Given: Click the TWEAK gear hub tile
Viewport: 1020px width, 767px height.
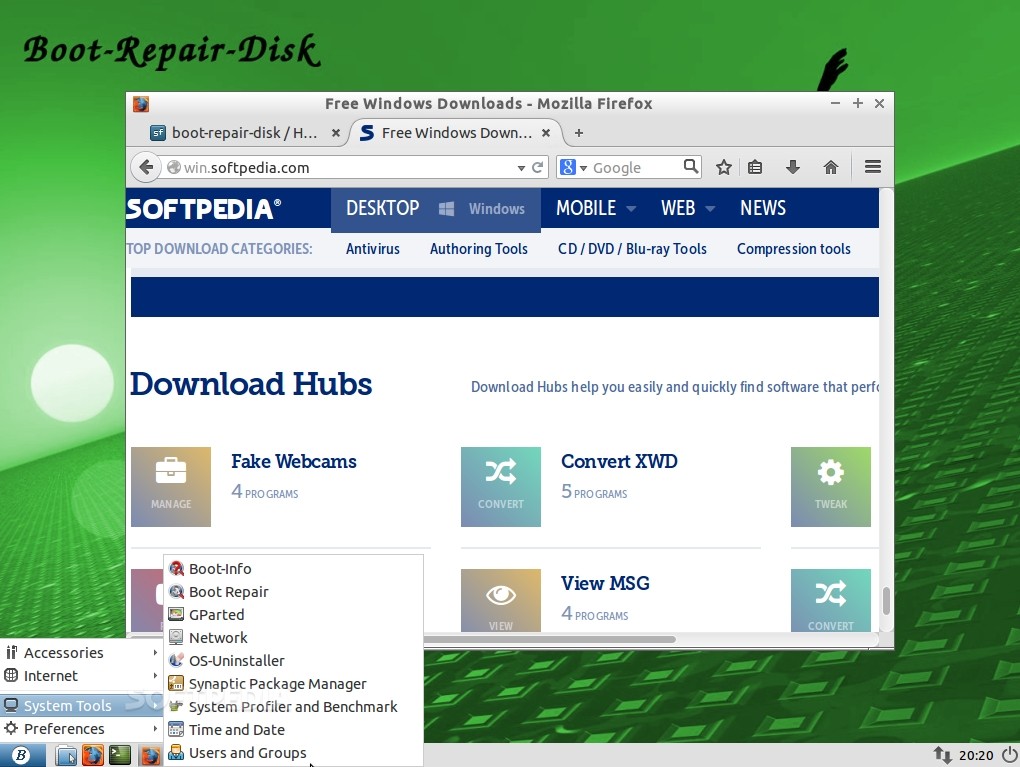Looking at the screenshot, I should point(831,487).
